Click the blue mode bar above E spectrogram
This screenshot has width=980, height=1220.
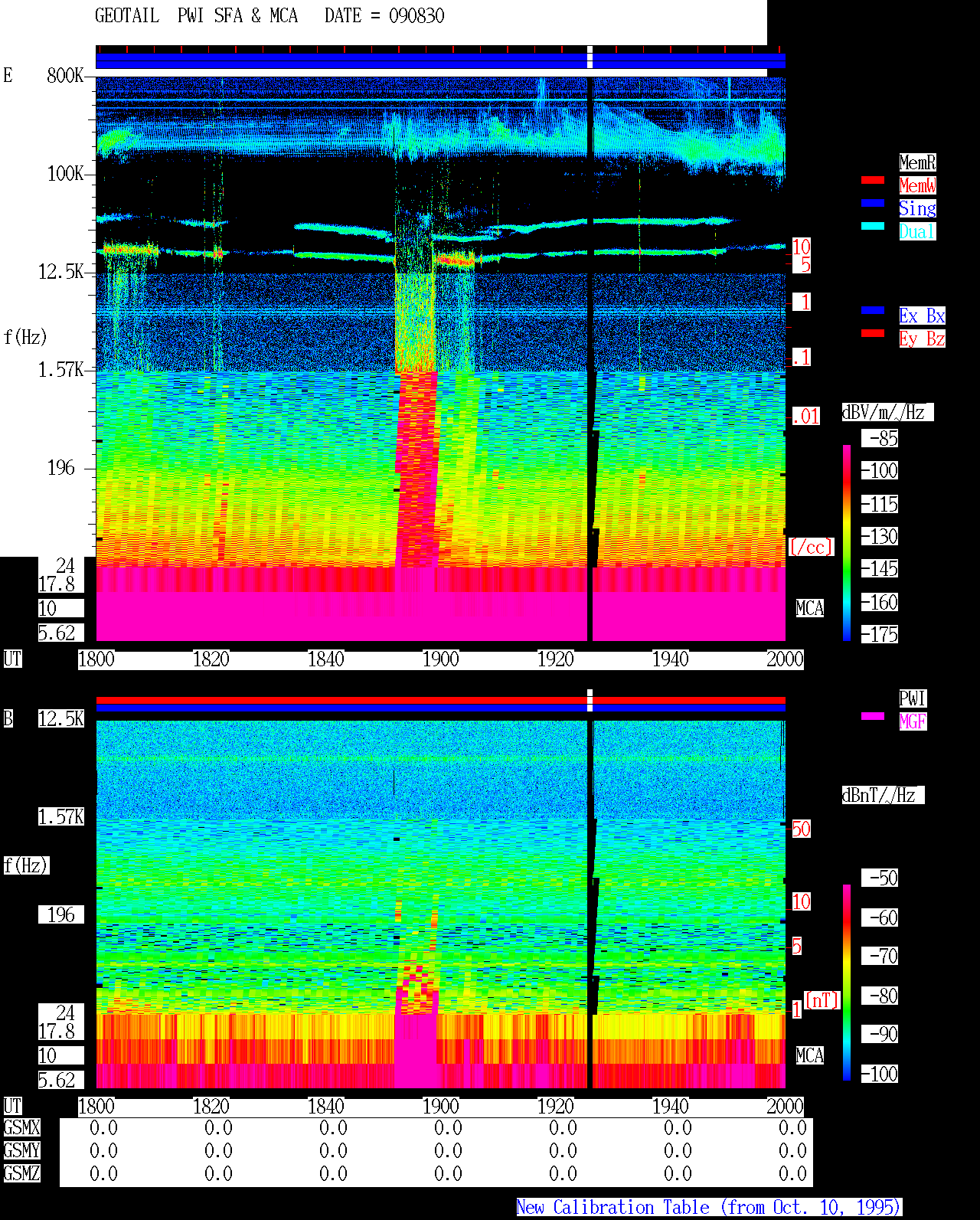[440, 61]
